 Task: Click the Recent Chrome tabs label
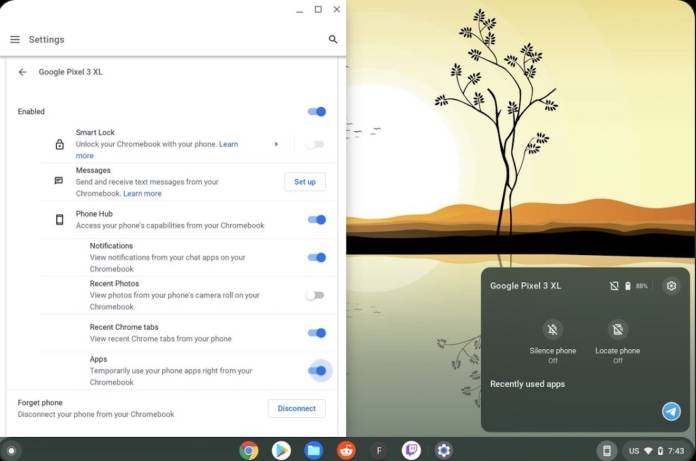tap(124, 327)
